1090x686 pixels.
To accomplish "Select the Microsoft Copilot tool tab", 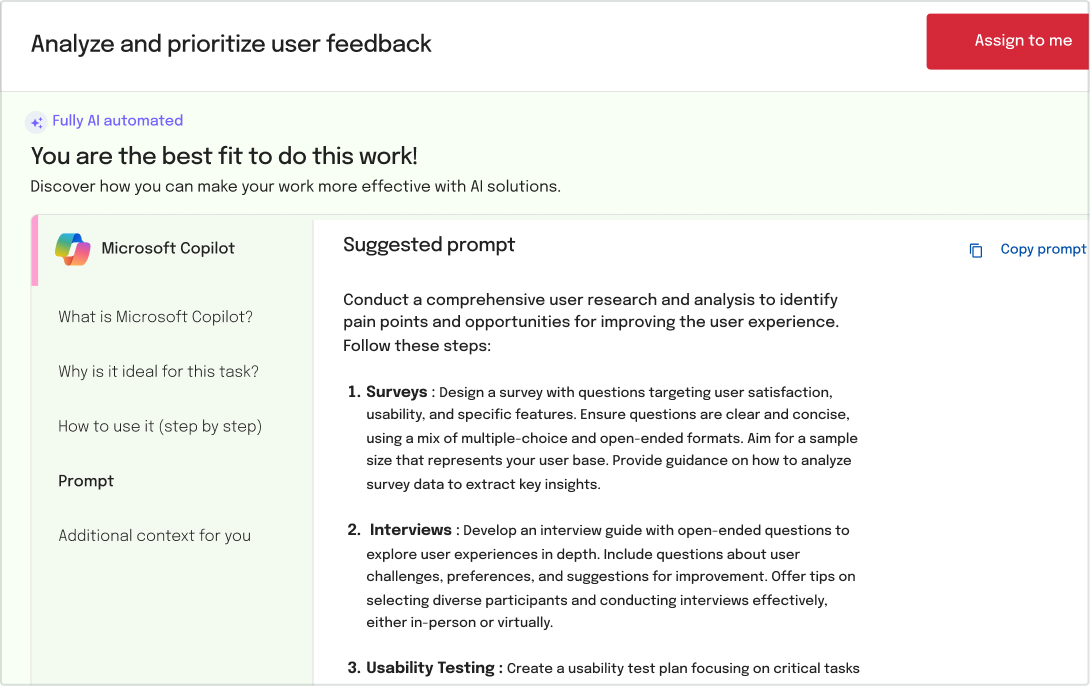I will [x=172, y=250].
